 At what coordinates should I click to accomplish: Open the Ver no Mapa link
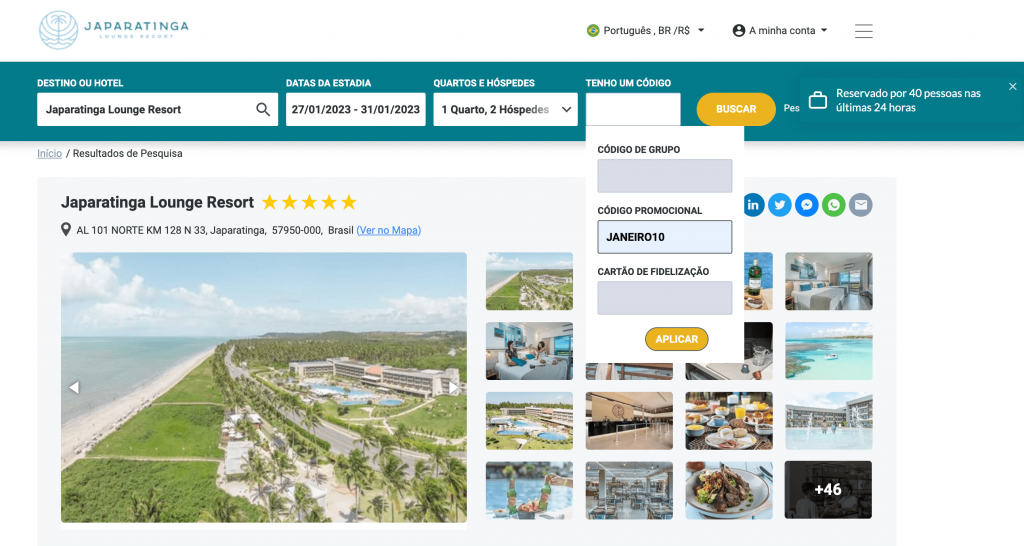tap(389, 230)
